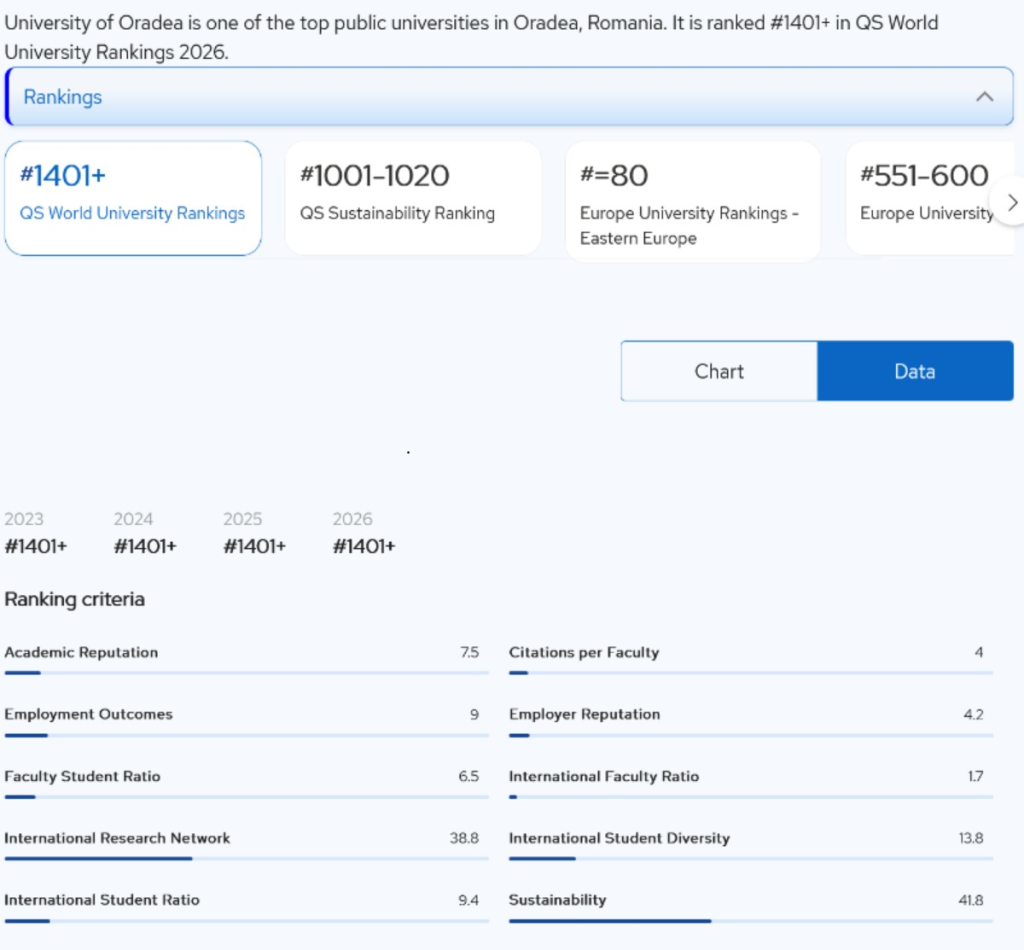
Task: Select the QS World University Rankings card
Action: (x=133, y=198)
